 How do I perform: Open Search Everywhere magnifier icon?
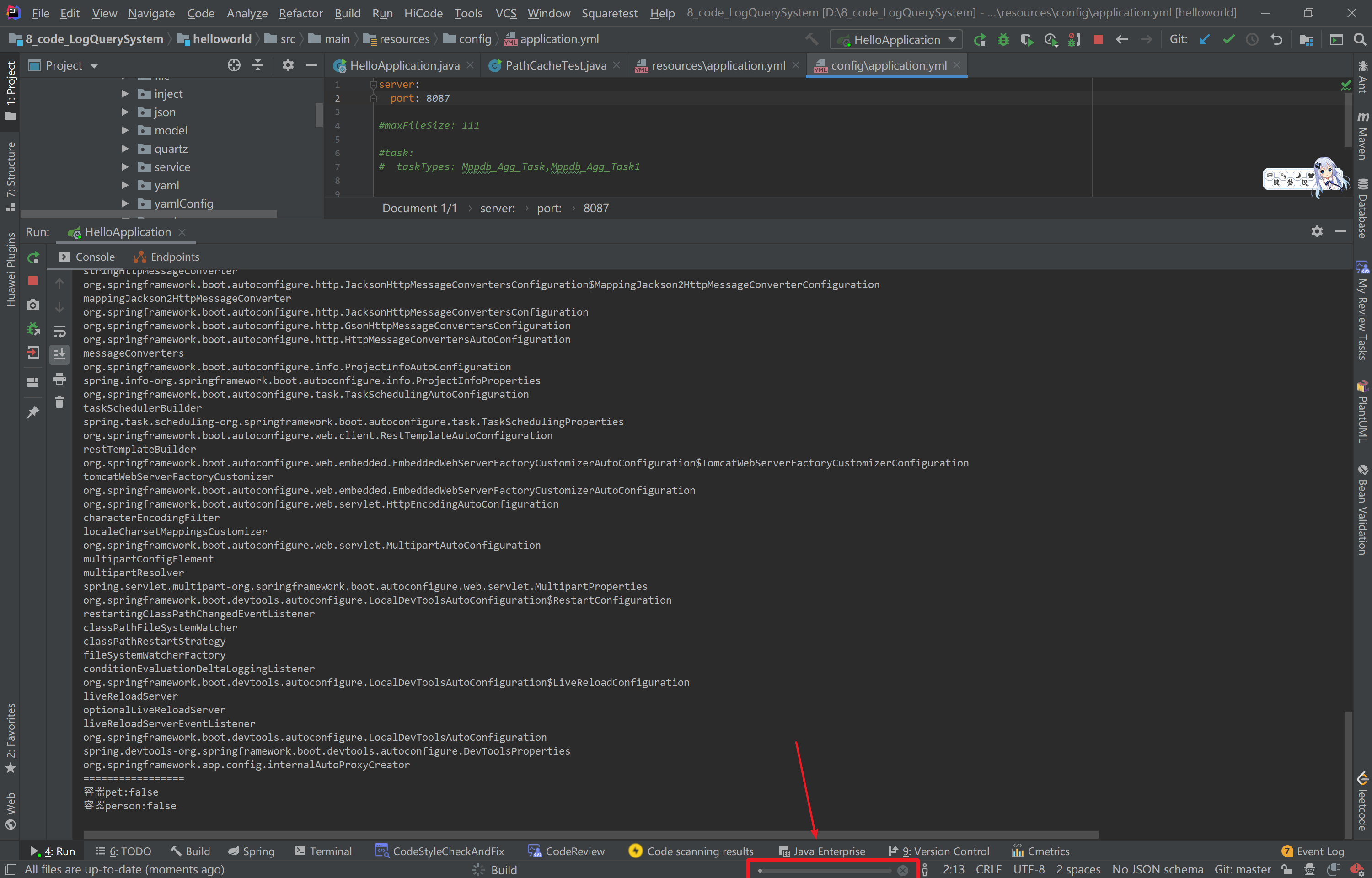[1360, 39]
